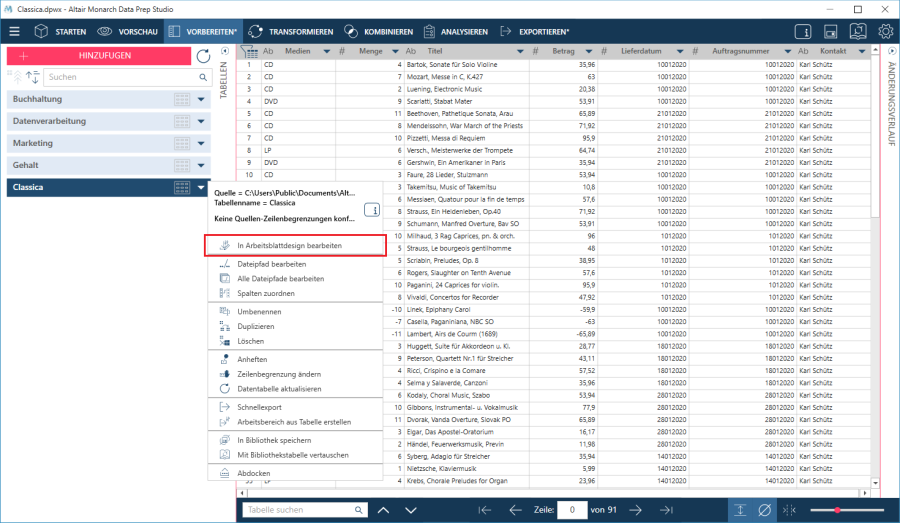This screenshot has height=523, width=900.
Task: Toggle the null-value display button
Action: pos(765,510)
